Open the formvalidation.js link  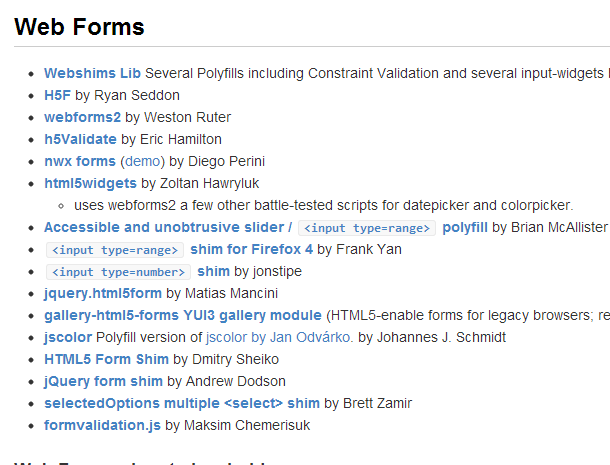tap(102, 425)
